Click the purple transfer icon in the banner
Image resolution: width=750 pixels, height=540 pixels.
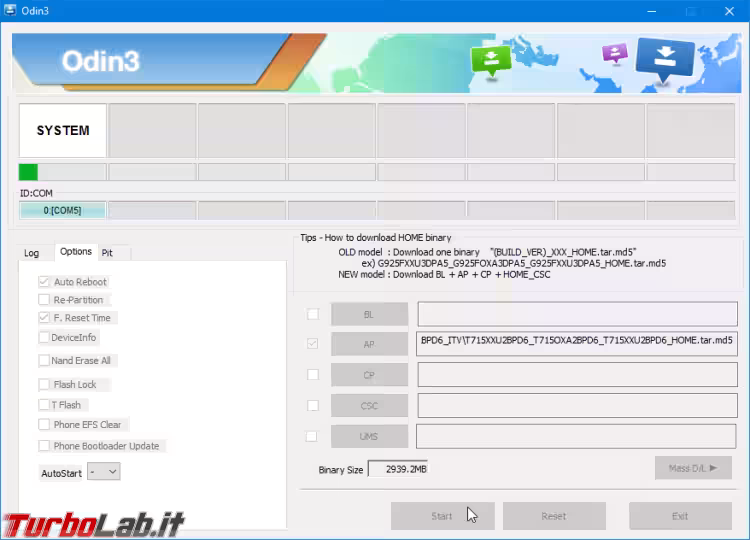[615, 53]
